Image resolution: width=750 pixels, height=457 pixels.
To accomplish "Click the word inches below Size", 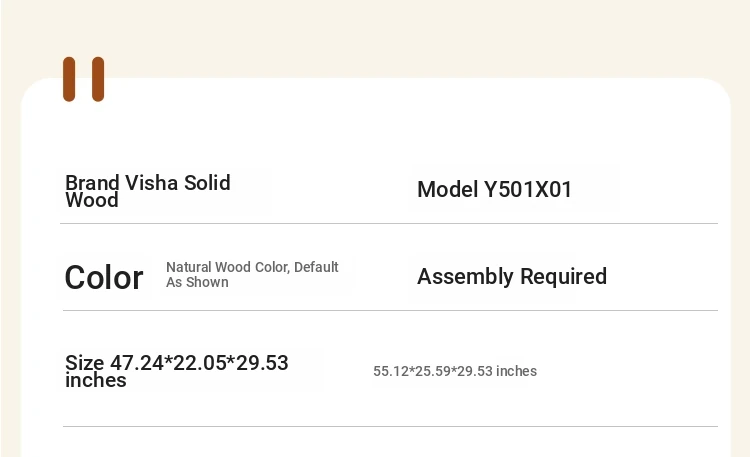I will 96,380.
